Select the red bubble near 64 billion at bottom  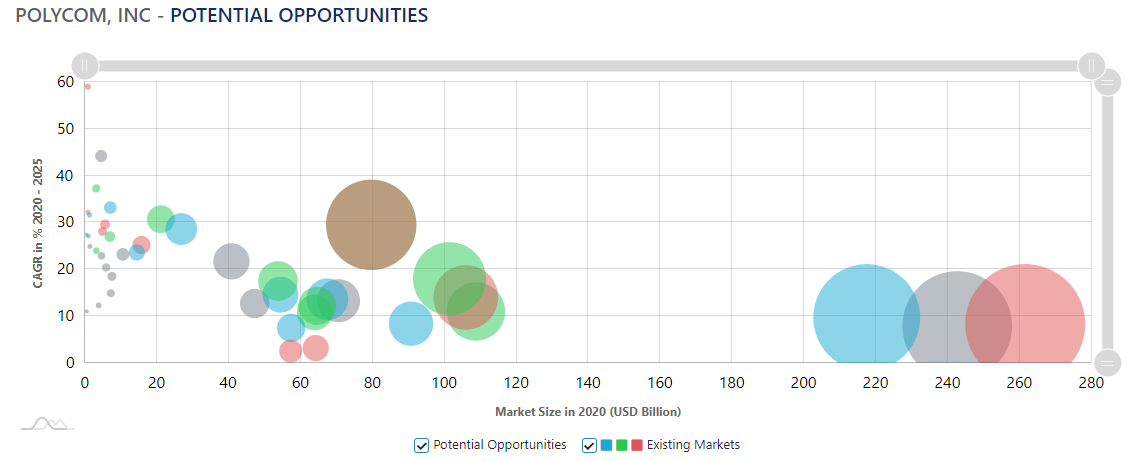point(316,349)
